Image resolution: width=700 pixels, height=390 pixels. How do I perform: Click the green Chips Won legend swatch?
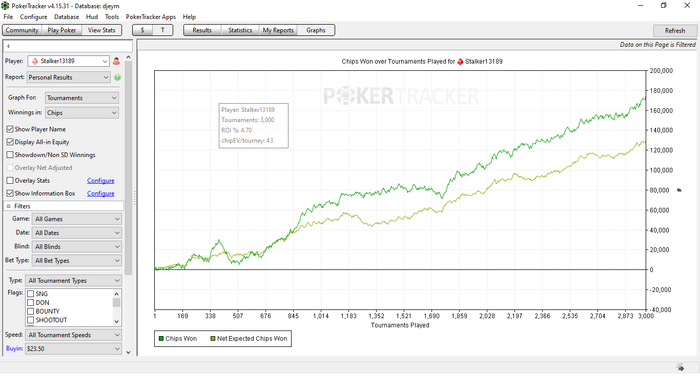(161, 339)
